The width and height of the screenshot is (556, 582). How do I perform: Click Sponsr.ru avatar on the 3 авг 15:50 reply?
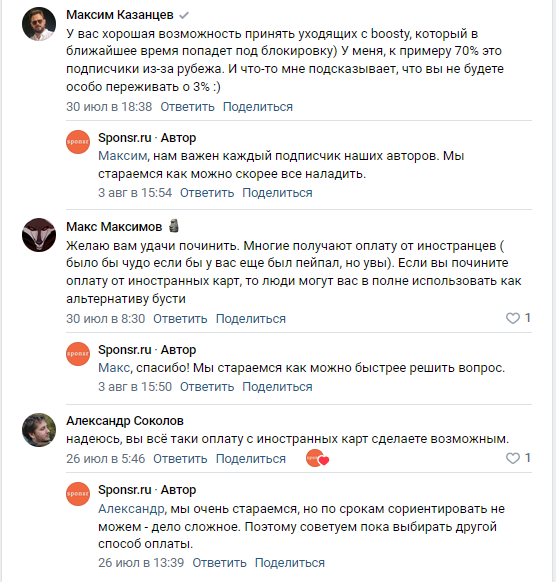coord(78,354)
